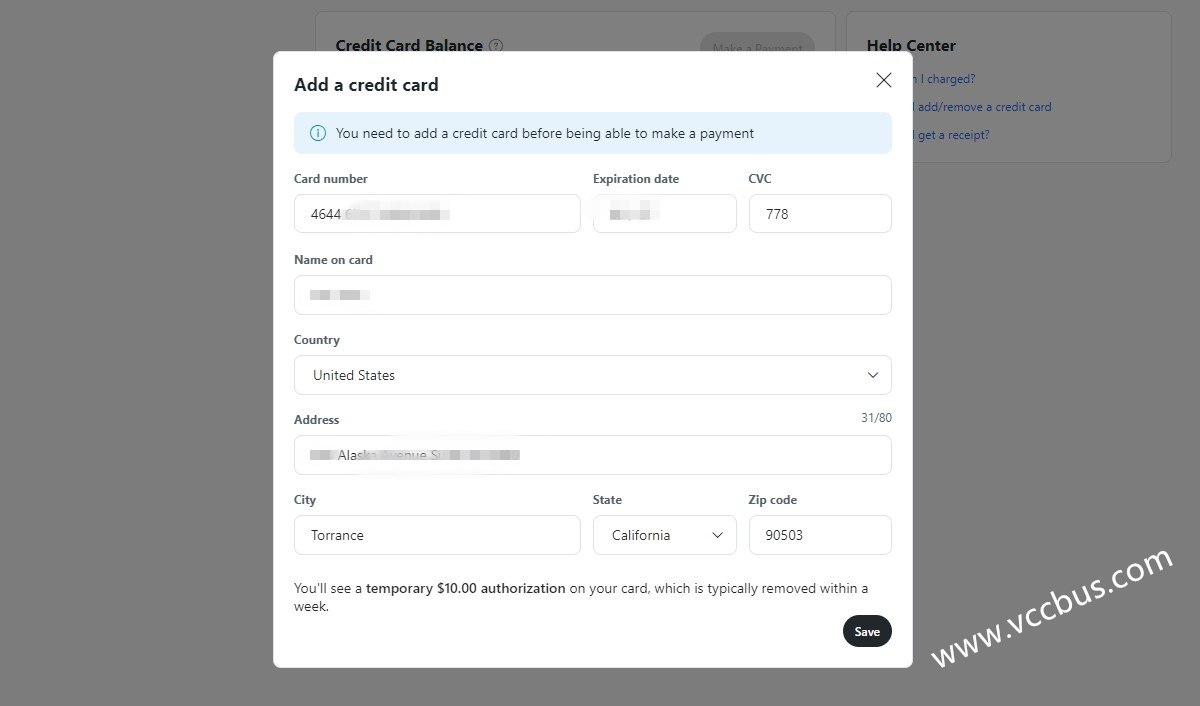Select the City field showing Torrance
The height and width of the screenshot is (706, 1200).
pos(437,535)
